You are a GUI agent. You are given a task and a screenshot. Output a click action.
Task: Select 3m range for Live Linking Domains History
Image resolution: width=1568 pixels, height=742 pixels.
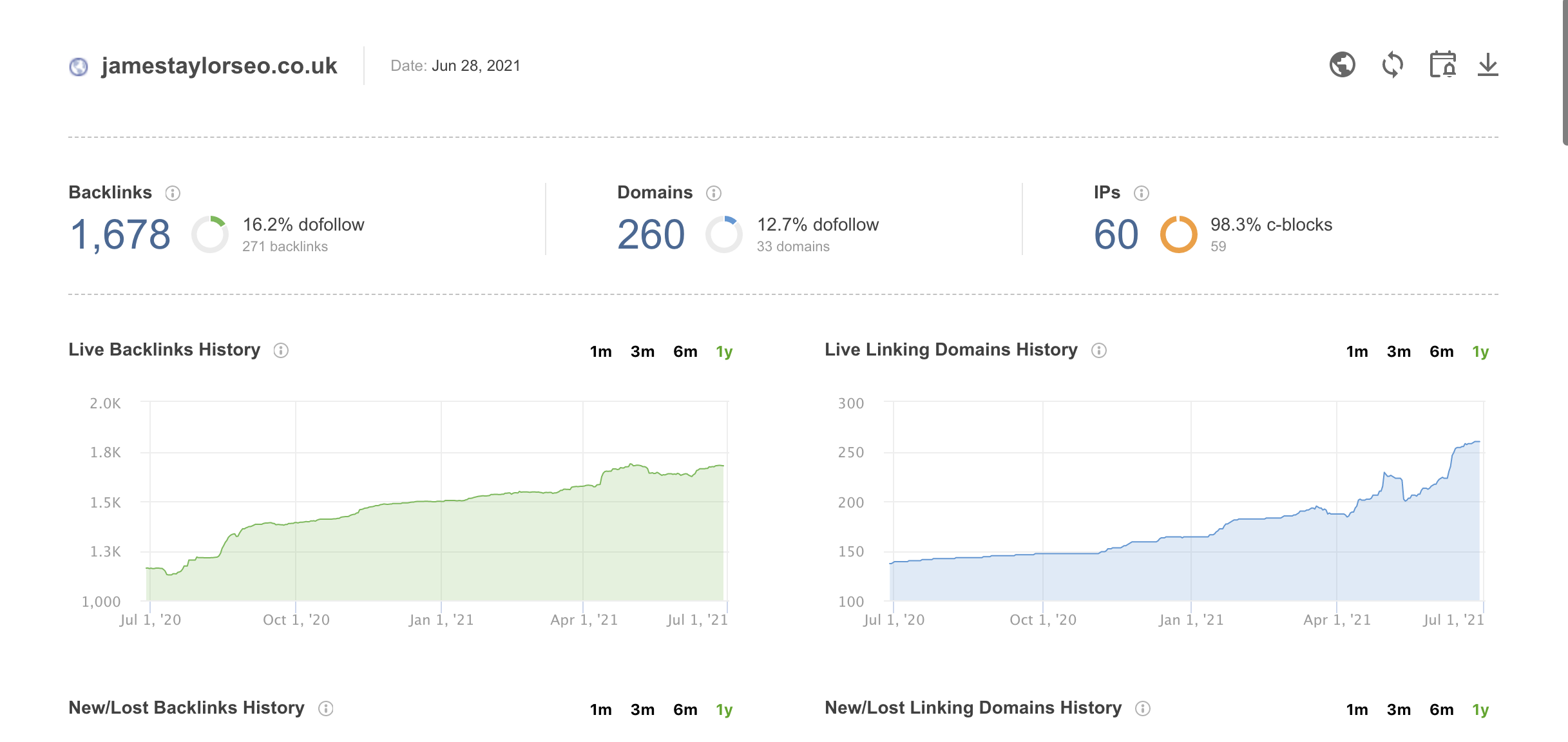(1399, 351)
